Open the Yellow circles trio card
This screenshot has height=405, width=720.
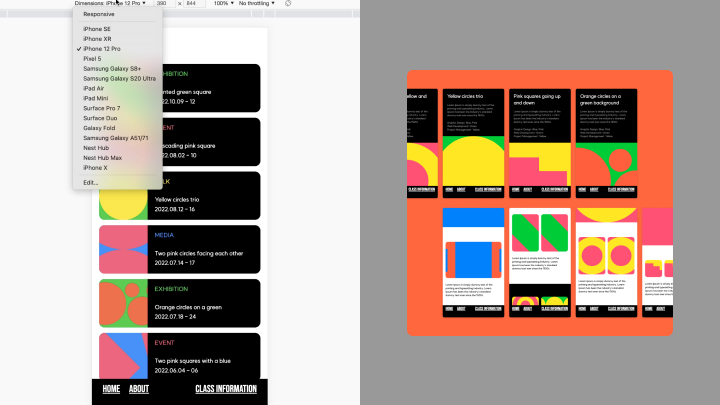180,196
